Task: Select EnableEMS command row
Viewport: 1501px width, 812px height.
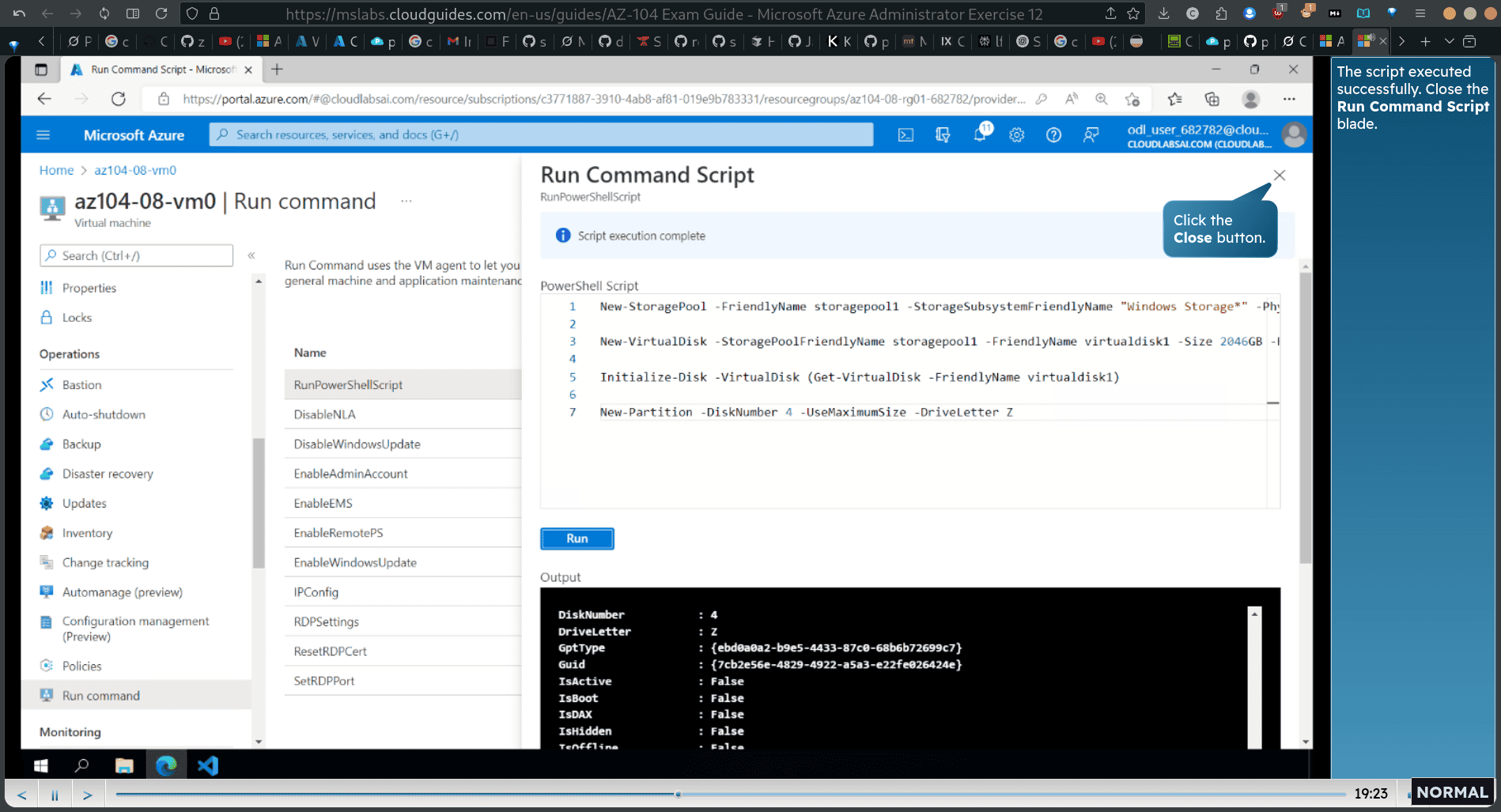Action: click(403, 504)
